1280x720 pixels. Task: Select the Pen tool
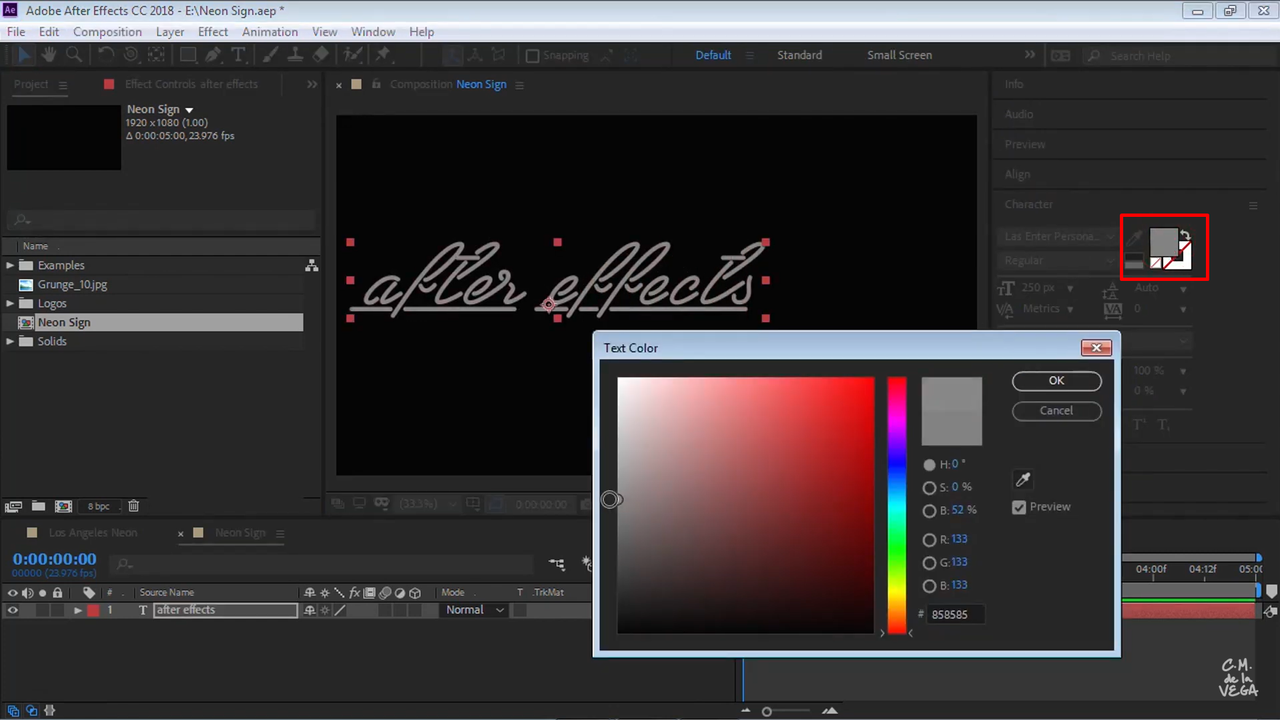[x=214, y=55]
